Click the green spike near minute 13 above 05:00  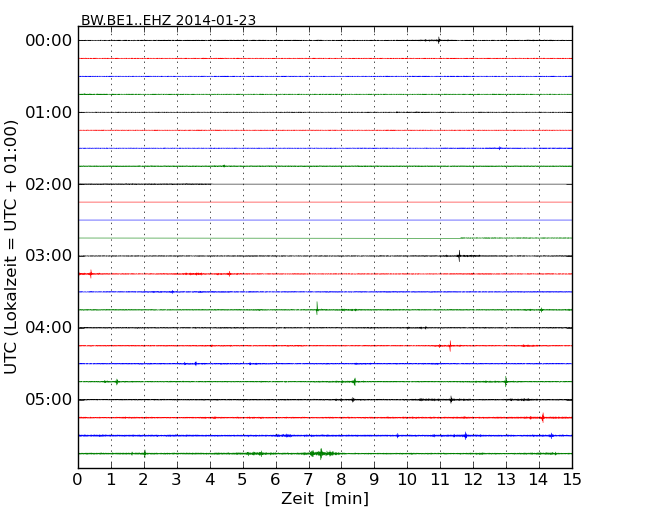506,381
